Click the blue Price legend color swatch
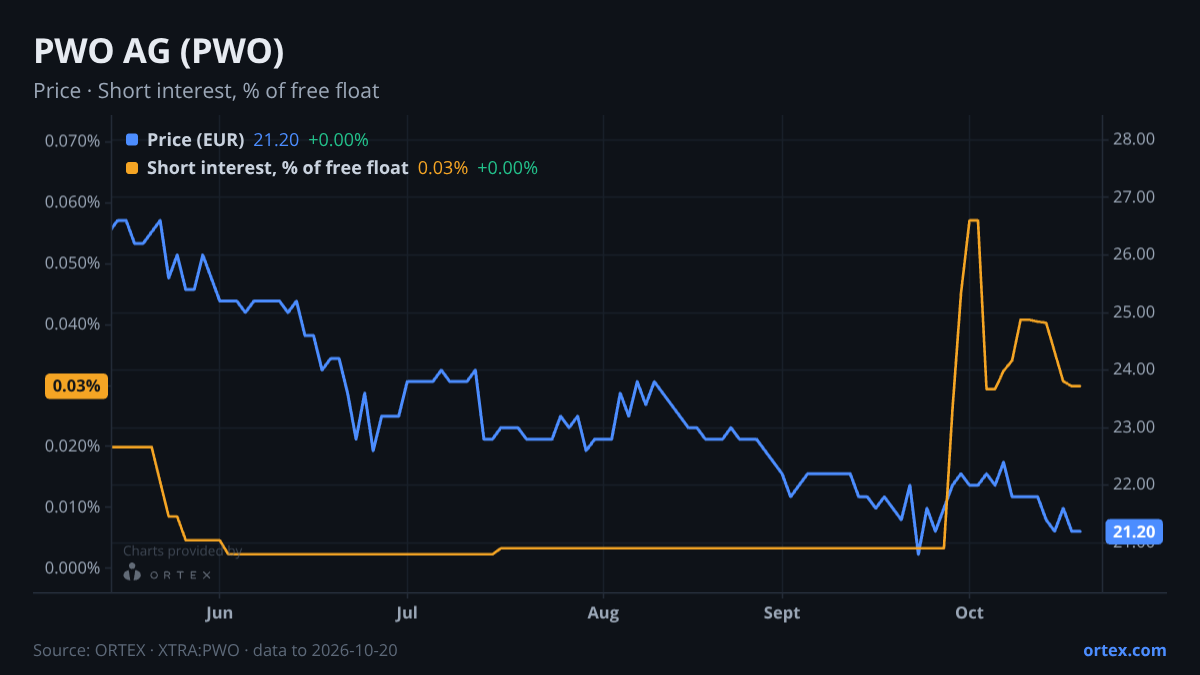This screenshot has height=675, width=1200. point(132,140)
